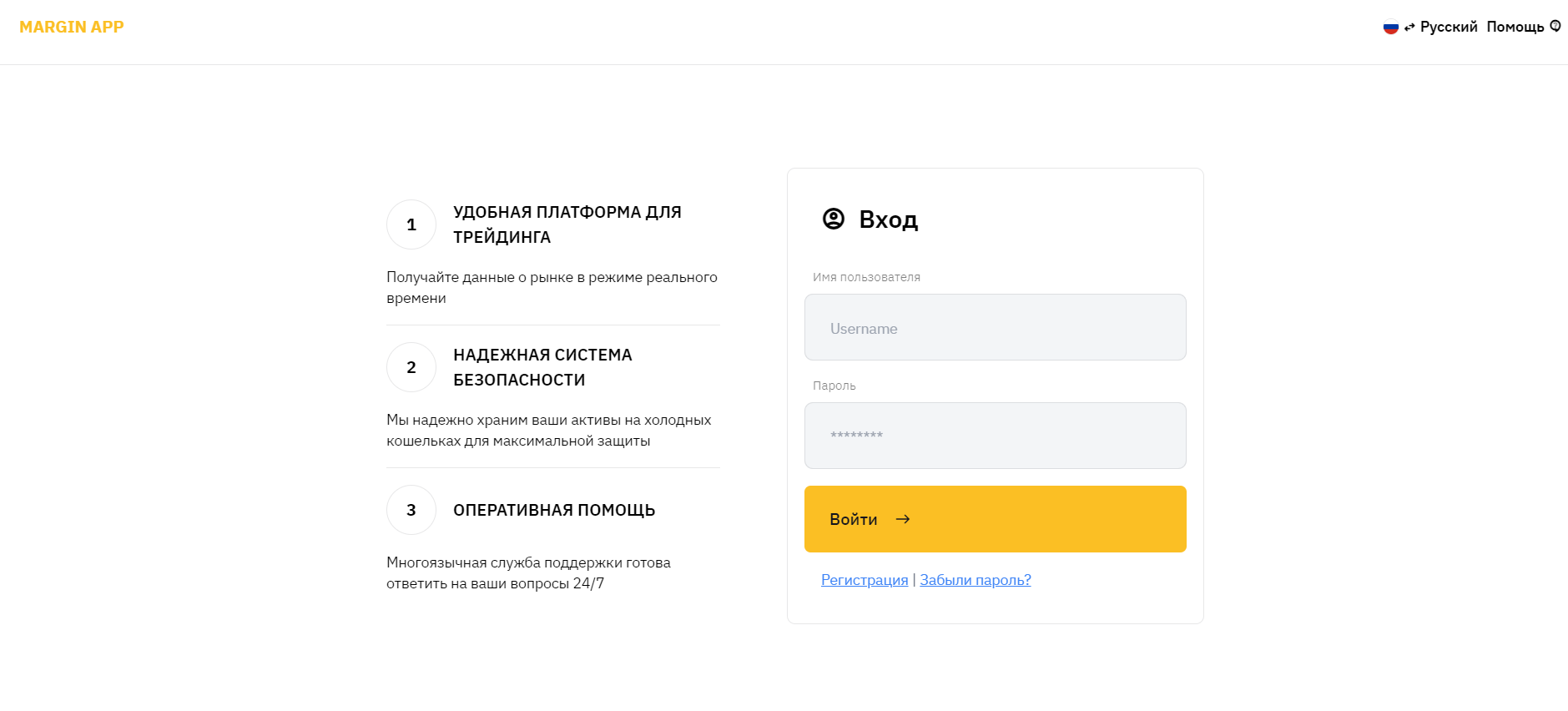Image resolution: width=1568 pixels, height=711 pixels.
Task: Click the user avatar icon beside Вход
Action: [834, 219]
